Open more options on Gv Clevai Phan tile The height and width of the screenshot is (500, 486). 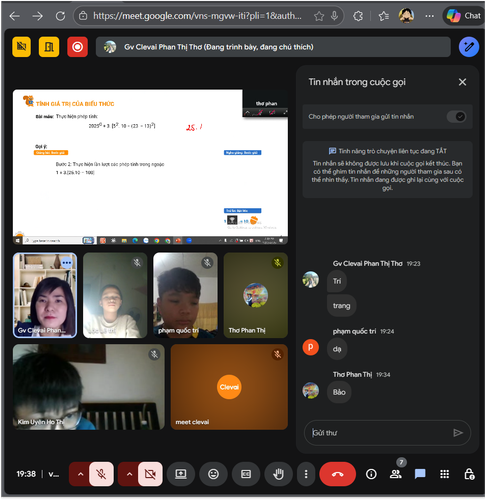(x=67, y=263)
